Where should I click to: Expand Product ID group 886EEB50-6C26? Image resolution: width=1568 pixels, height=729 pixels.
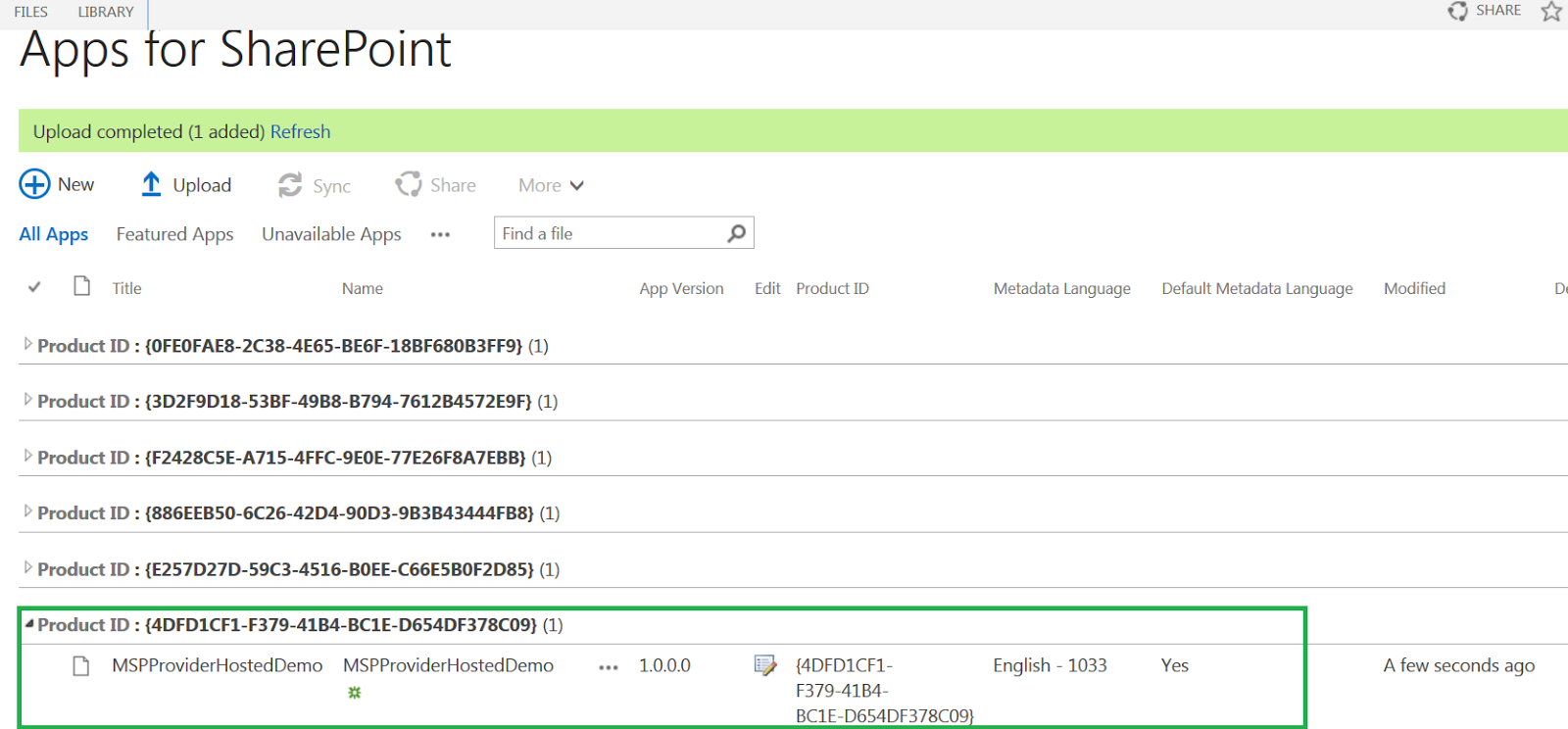(x=27, y=511)
